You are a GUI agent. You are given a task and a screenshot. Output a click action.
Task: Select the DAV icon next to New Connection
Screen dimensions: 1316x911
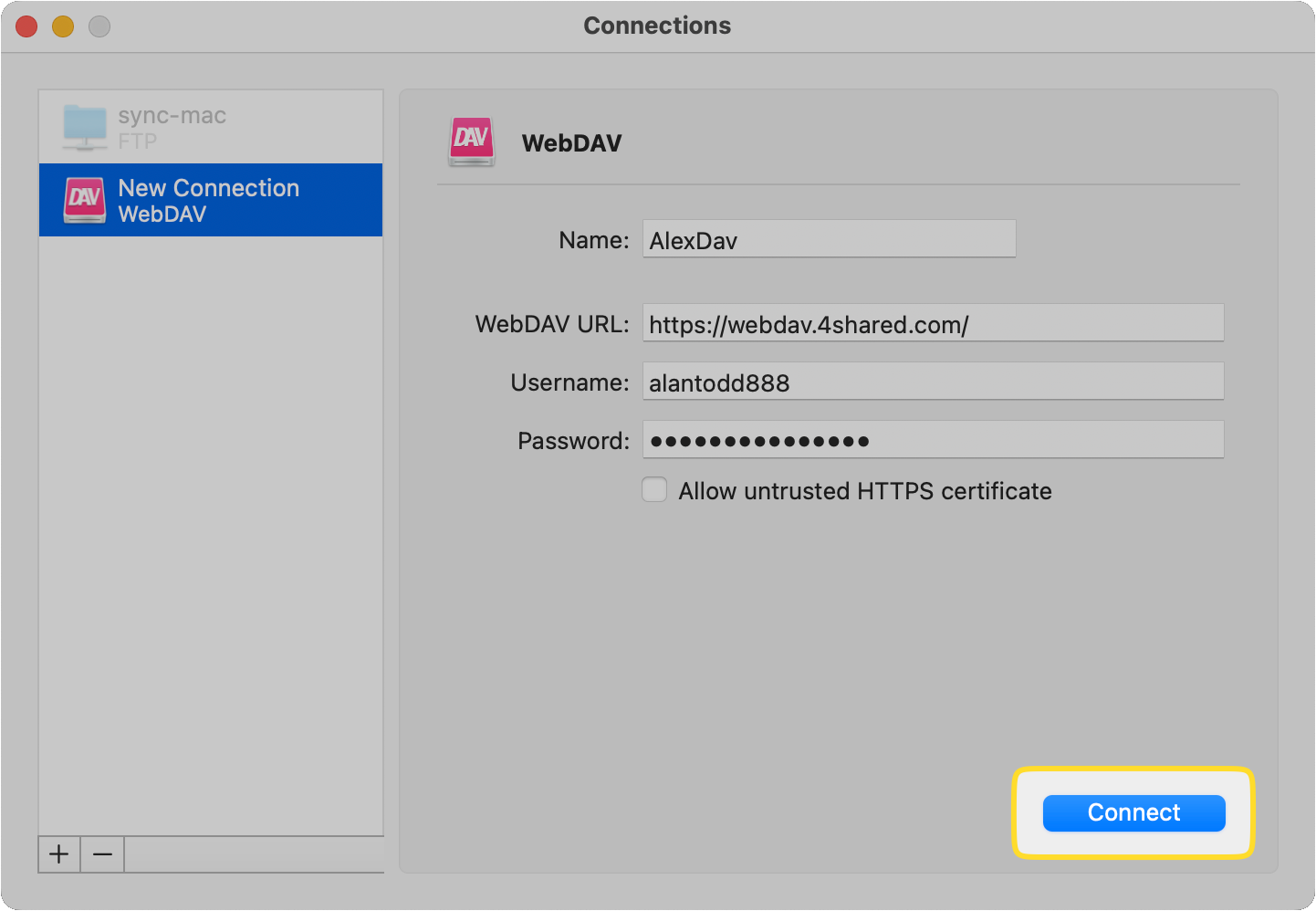(x=84, y=200)
